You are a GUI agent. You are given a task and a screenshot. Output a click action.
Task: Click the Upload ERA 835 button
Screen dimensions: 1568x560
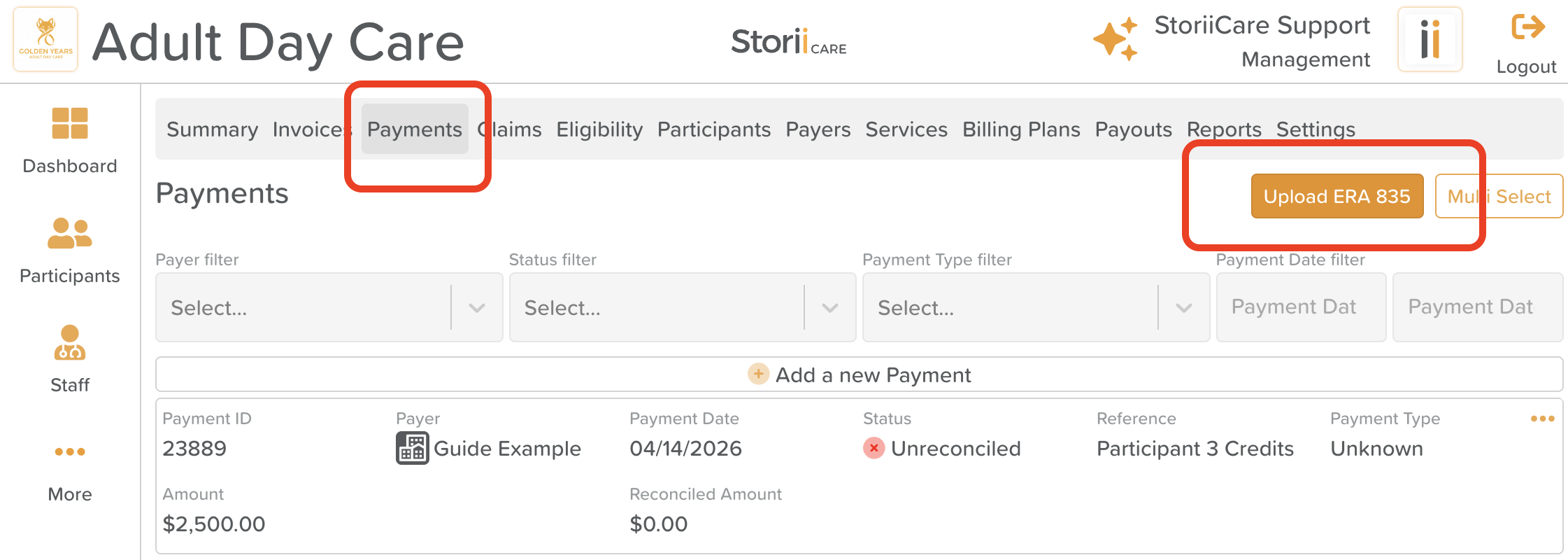pos(1337,196)
